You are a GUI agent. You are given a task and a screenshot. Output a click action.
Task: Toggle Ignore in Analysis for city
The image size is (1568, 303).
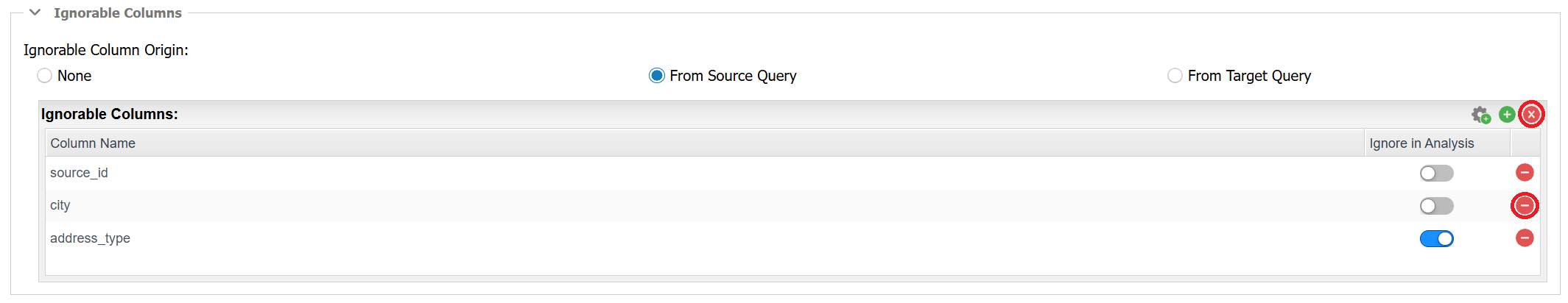click(1436, 206)
